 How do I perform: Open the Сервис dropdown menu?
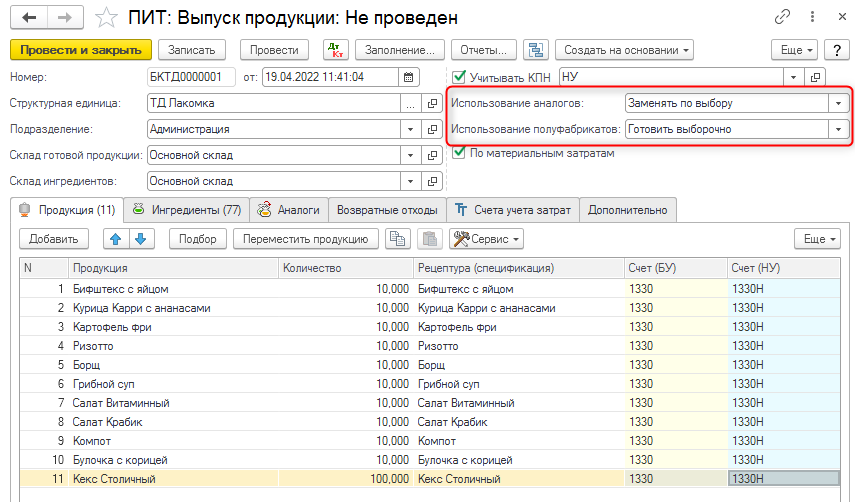point(487,239)
